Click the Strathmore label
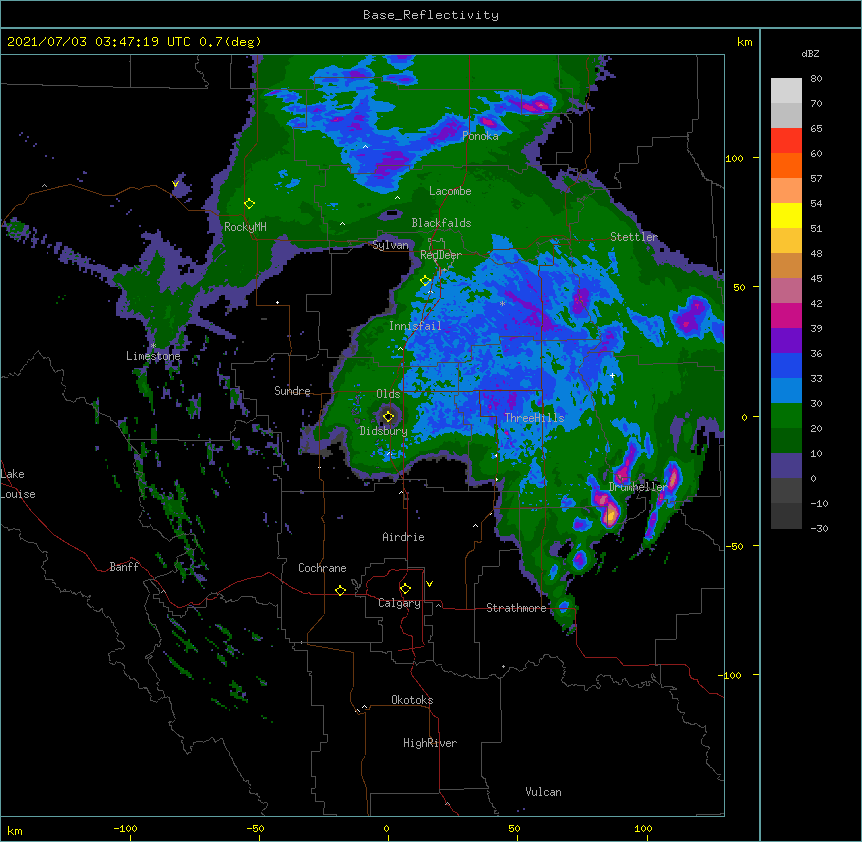 [516, 608]
